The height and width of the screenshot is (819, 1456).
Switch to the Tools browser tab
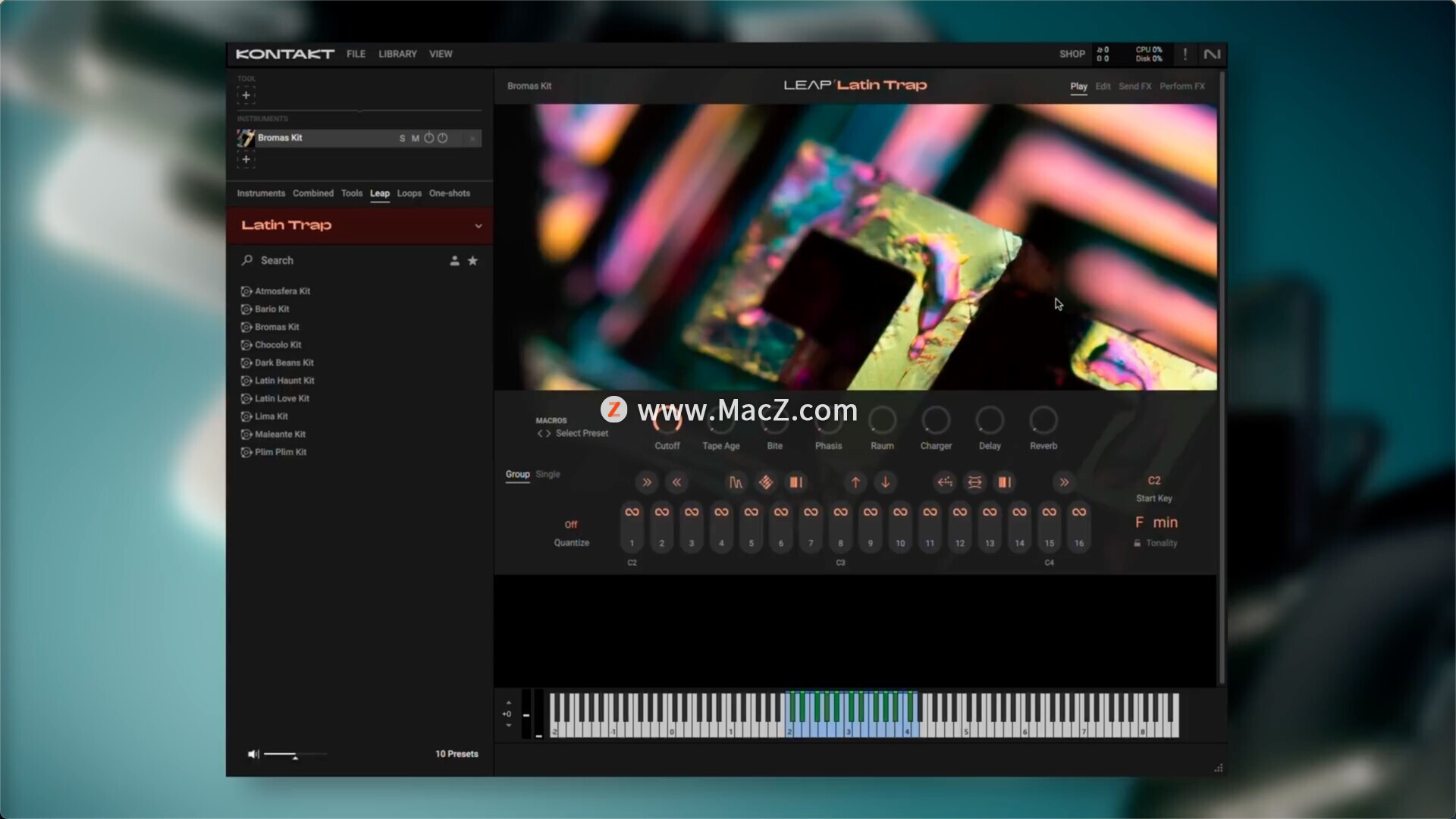[x=352, y=193]
